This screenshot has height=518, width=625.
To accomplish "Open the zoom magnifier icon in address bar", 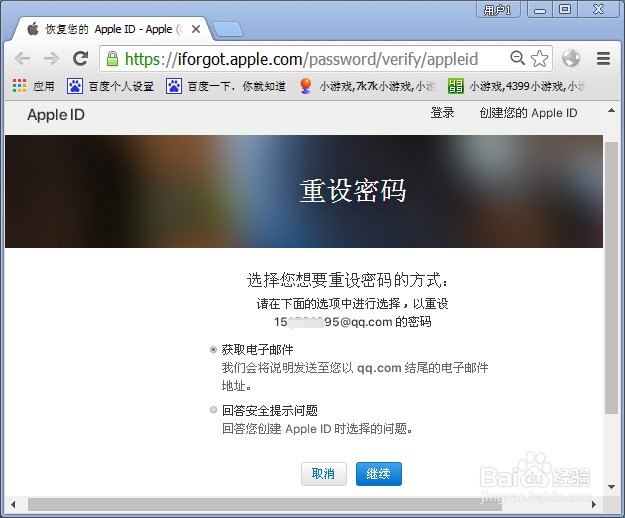I will point(517,58).
